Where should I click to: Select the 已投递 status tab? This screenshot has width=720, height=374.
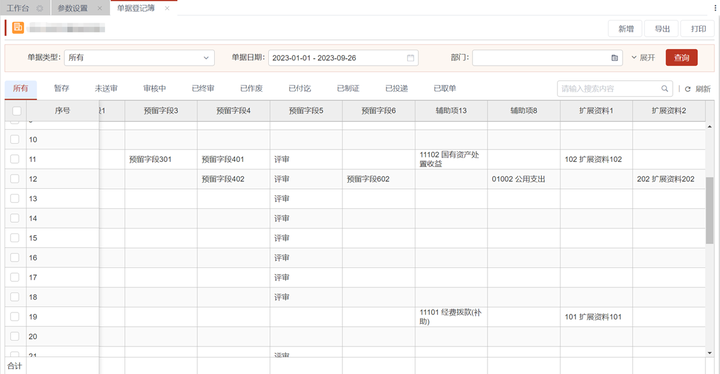[x=397, y=89]
